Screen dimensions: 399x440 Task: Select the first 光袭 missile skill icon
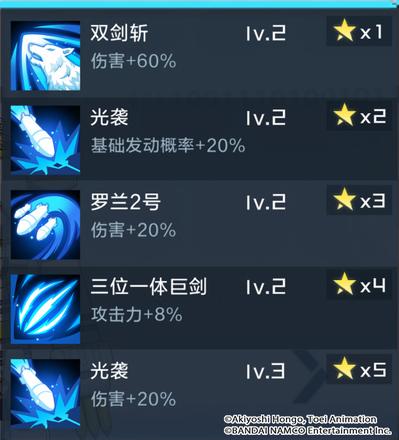45,140
